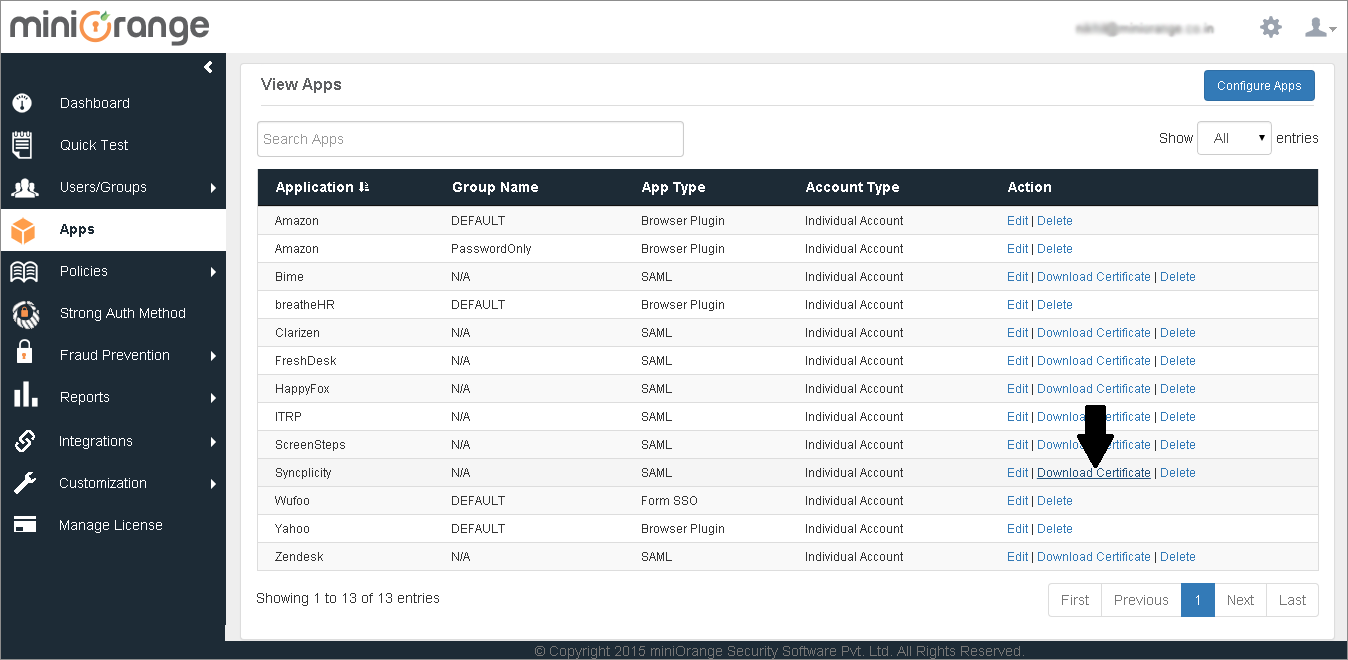
Task: Click the Dashboard gauge icon
Action: (22, 103)
